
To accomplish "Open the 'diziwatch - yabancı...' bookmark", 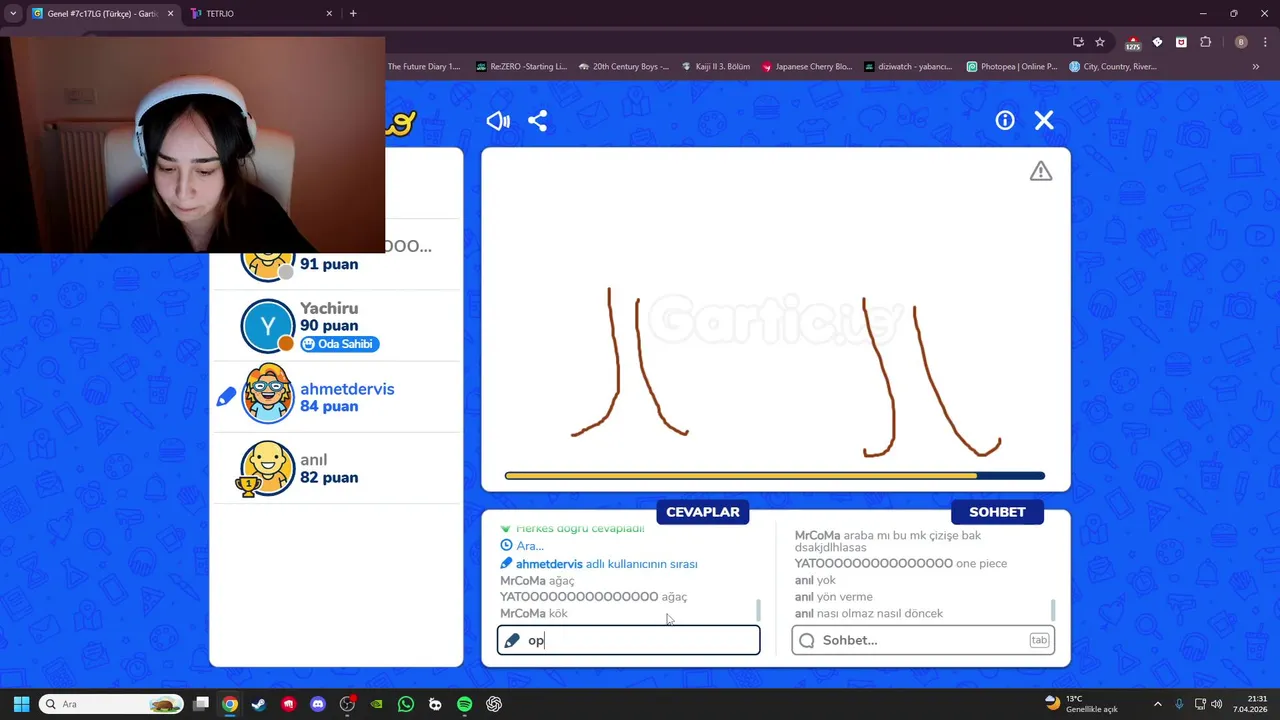I will click(x=909, y=67).
